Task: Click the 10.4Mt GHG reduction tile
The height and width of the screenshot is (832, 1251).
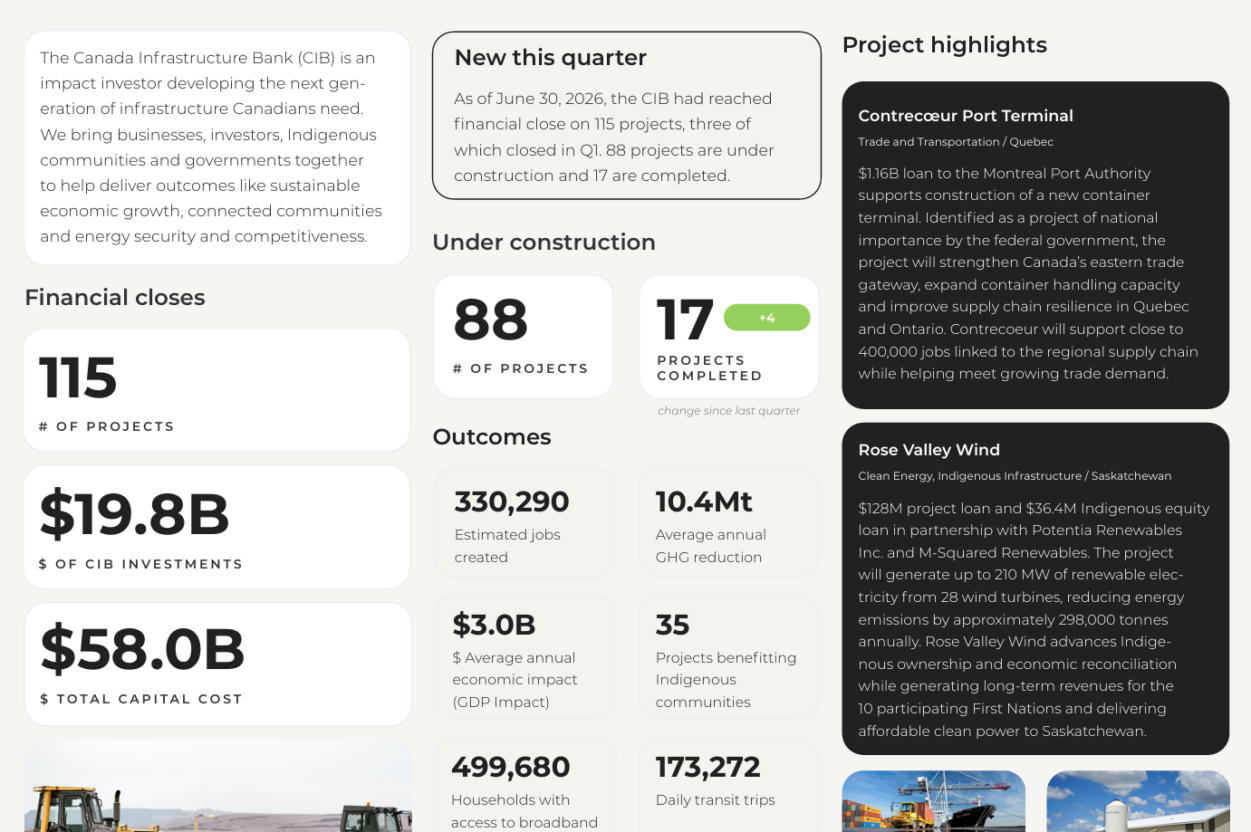Action: (x=729, y=523)
